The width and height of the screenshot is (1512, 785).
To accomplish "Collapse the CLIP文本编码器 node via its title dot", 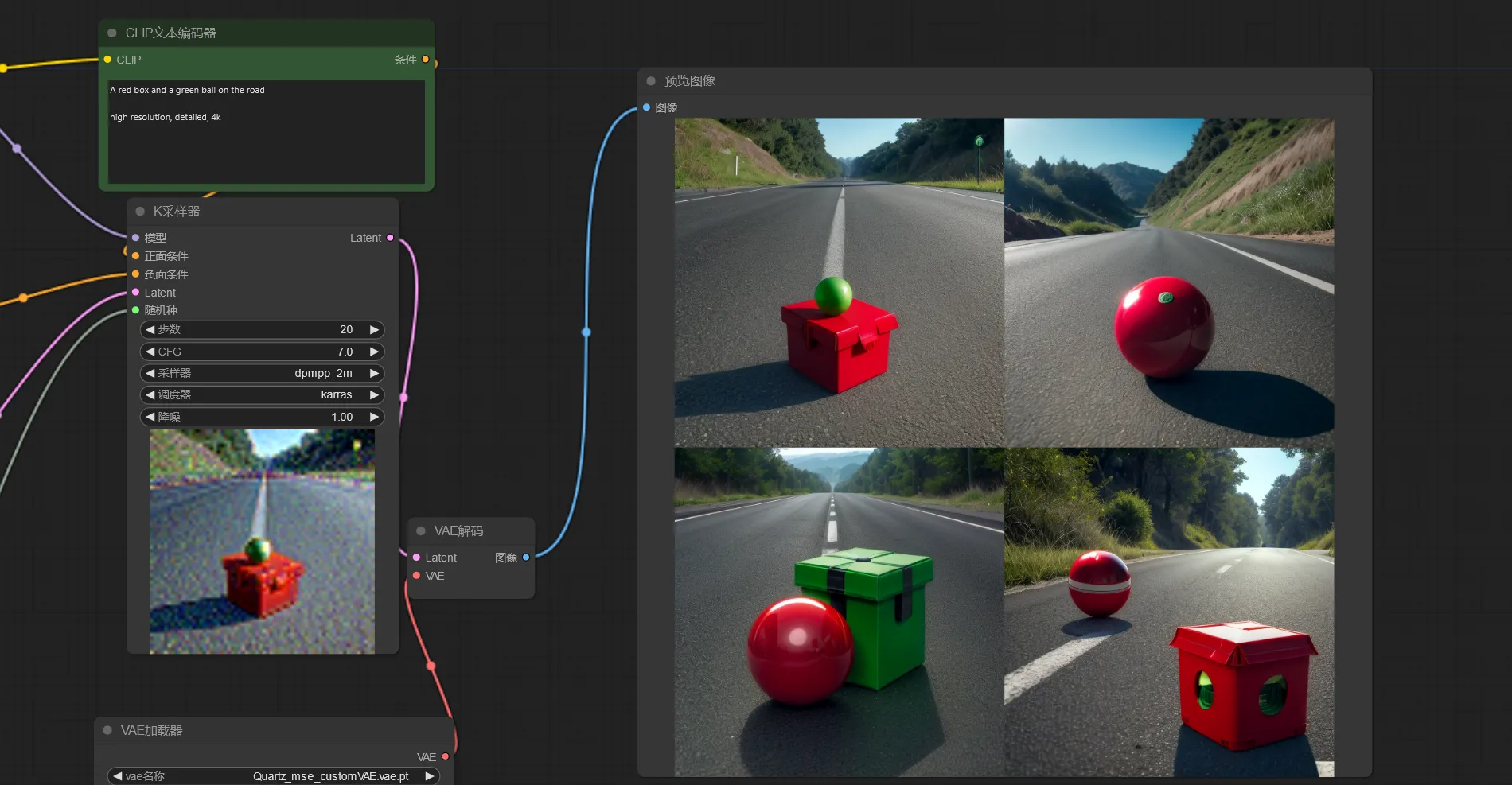I will tap(112, 33).
